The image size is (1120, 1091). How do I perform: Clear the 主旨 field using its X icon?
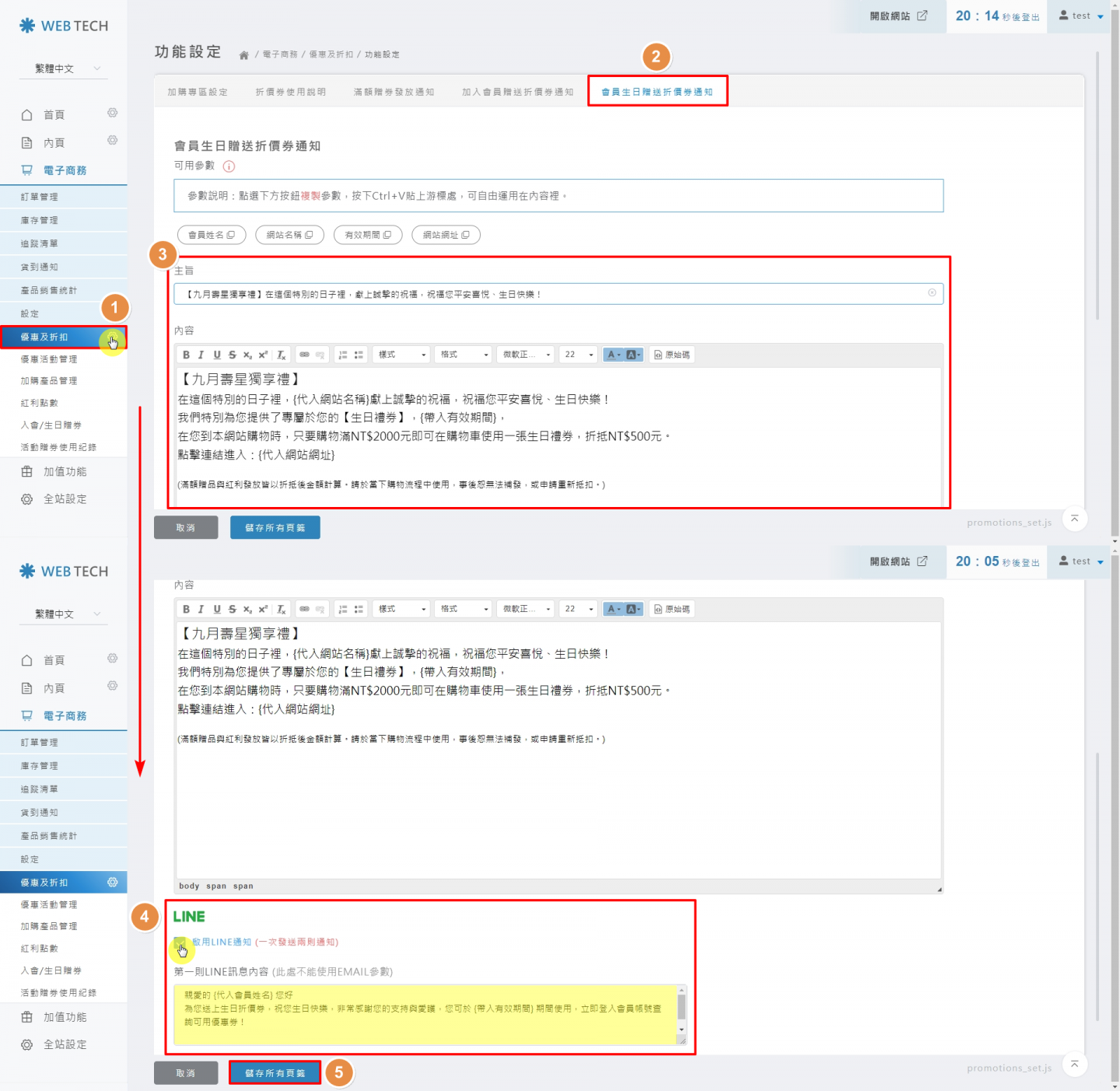click(x=932, y=293)
